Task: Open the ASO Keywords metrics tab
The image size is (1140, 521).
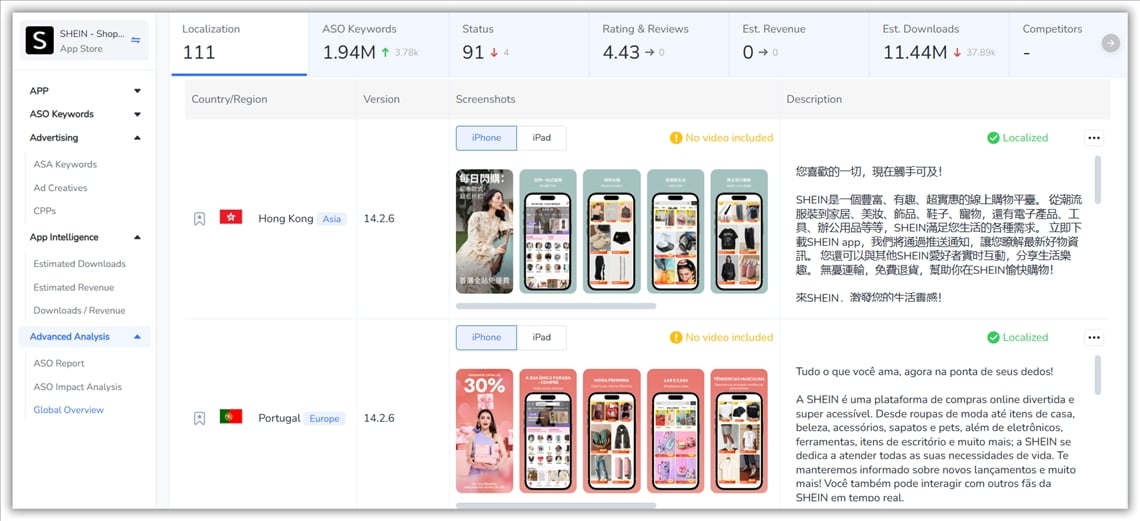Action: click(x=378, y=42)
